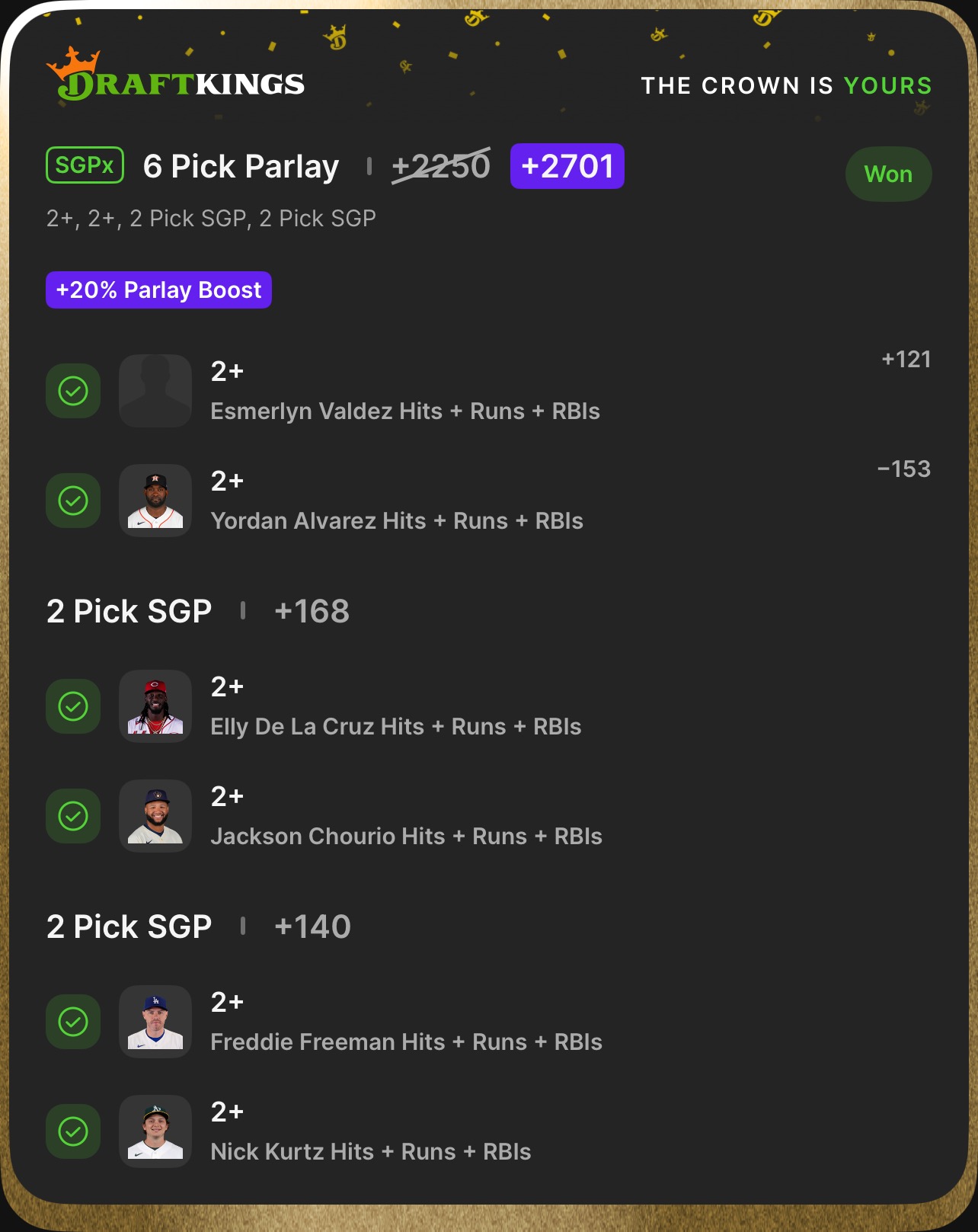Click checkmark next to Yordan Alvarez
Image resolution: width=978 pixels, height=1232 pixels.
[x=73, y=501]
